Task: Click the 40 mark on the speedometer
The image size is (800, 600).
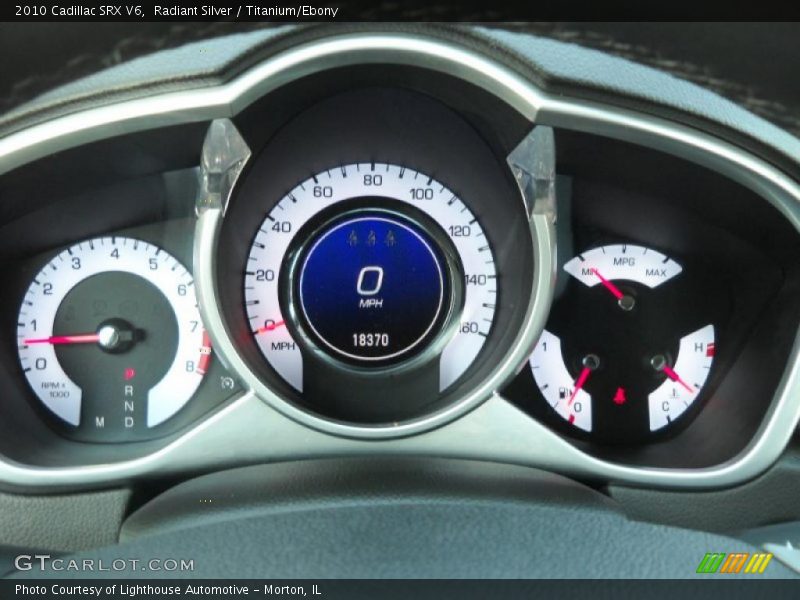Action: click(281, 227)
